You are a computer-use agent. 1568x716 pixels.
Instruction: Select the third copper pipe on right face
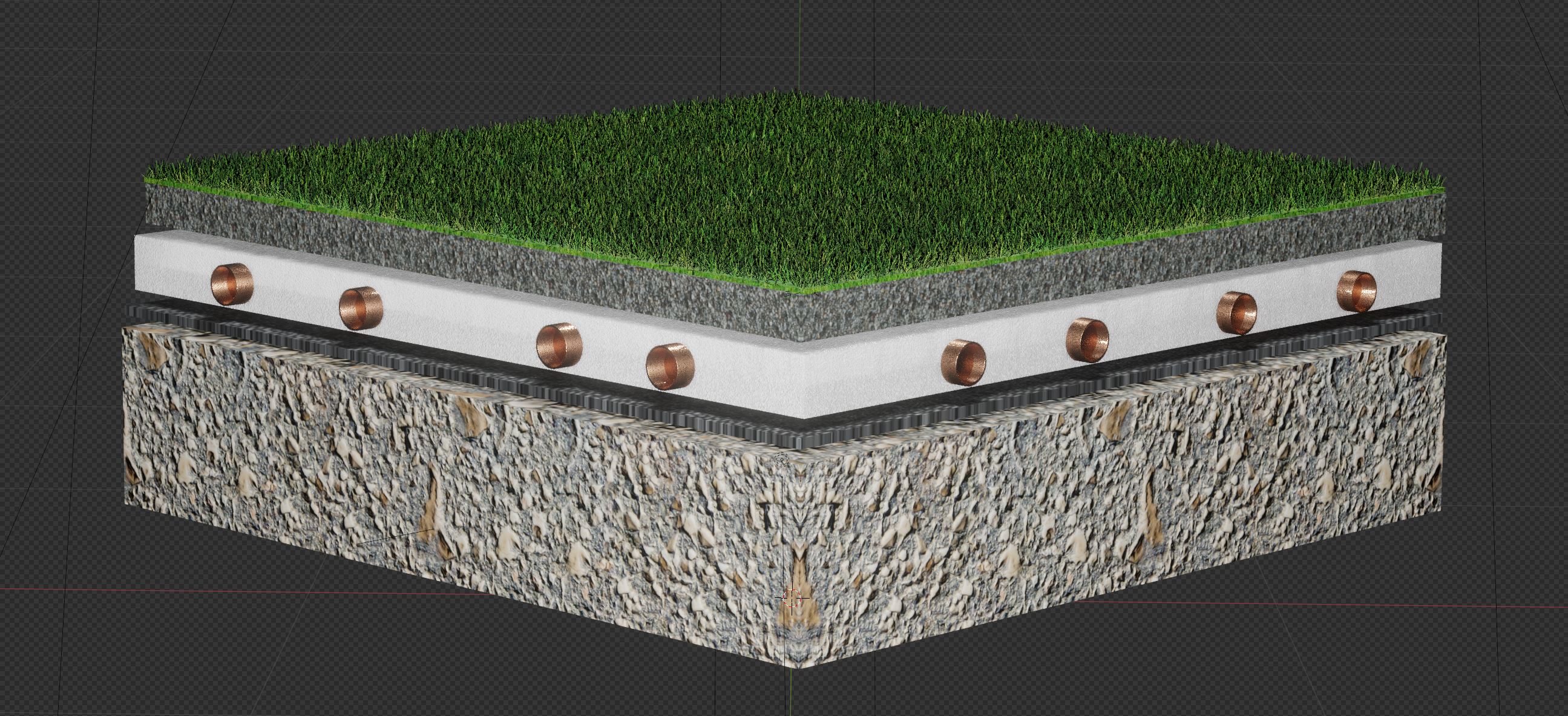(x=1236, y=312)
